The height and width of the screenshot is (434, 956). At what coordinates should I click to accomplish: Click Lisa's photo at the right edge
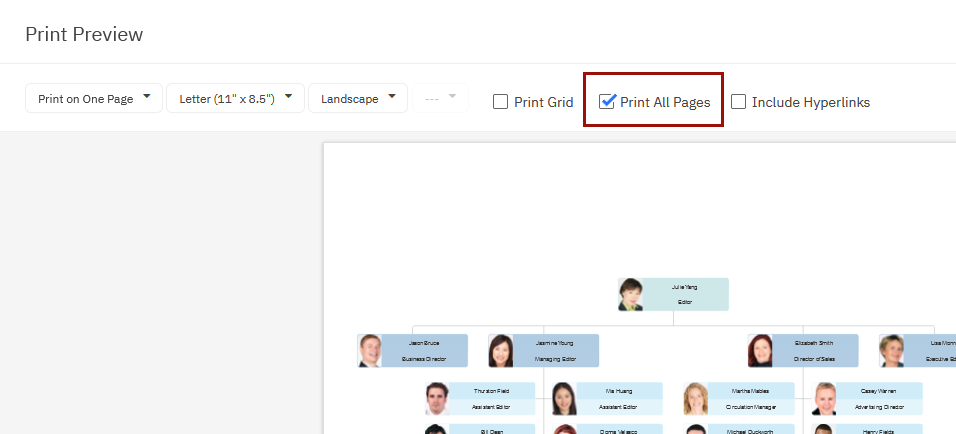tap(892, 351)
